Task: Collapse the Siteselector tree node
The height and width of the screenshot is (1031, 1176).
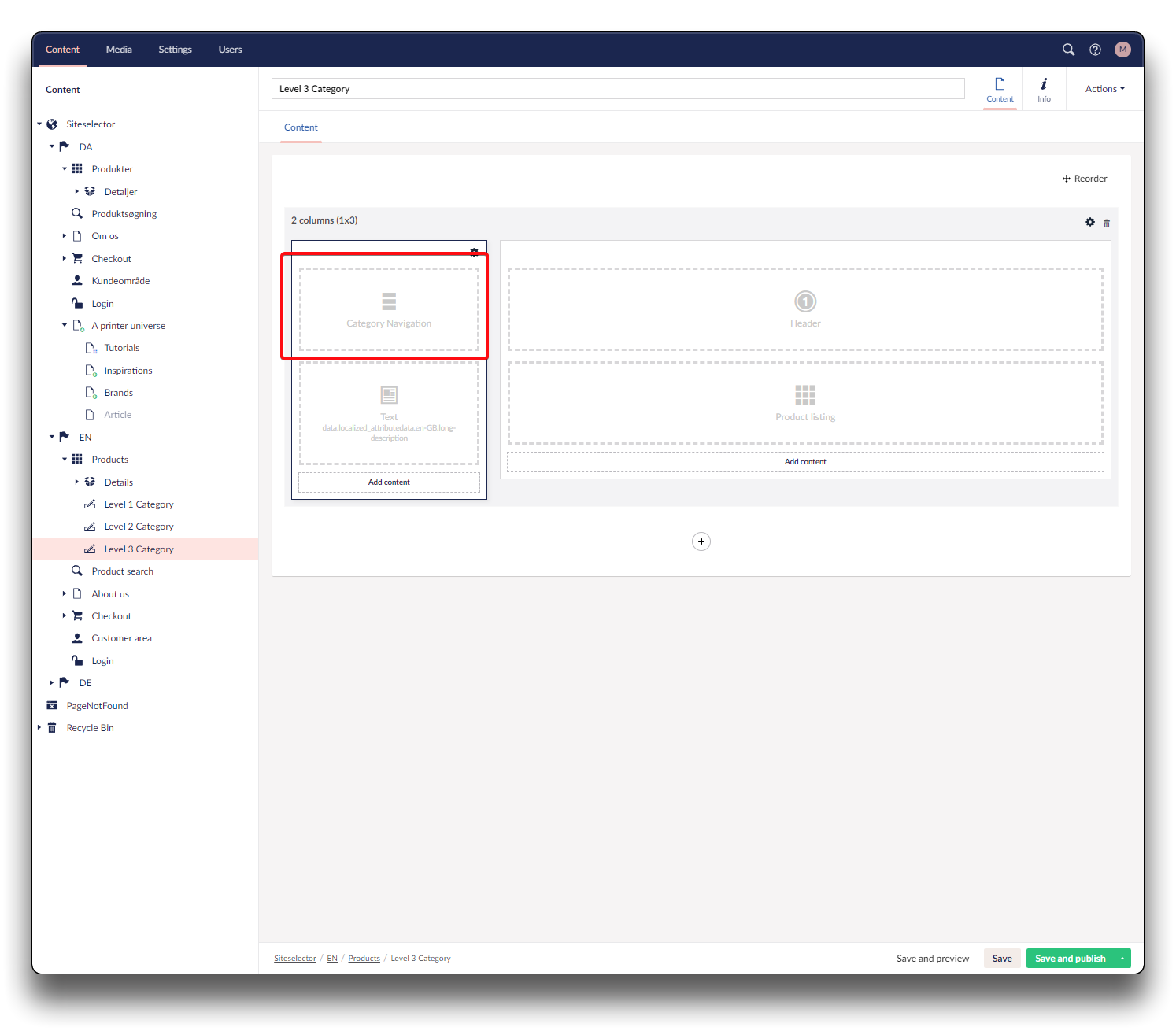Action: pyautogui.click(x=39, y=124)
